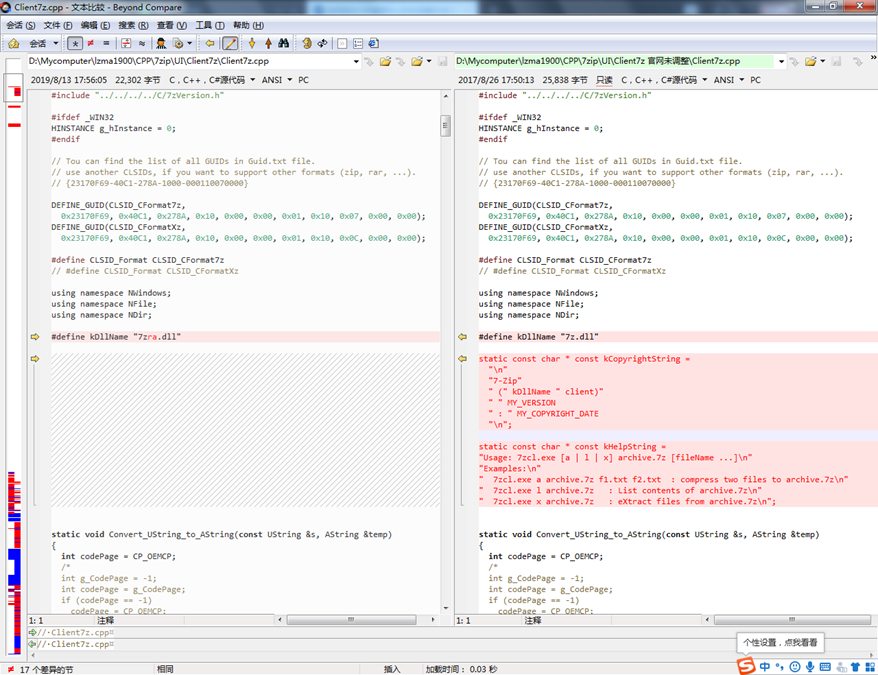The image size is (878, 675).
Task: Click copy arrow beside right kCopyrightString block
Action: click(x=463, y=359)
